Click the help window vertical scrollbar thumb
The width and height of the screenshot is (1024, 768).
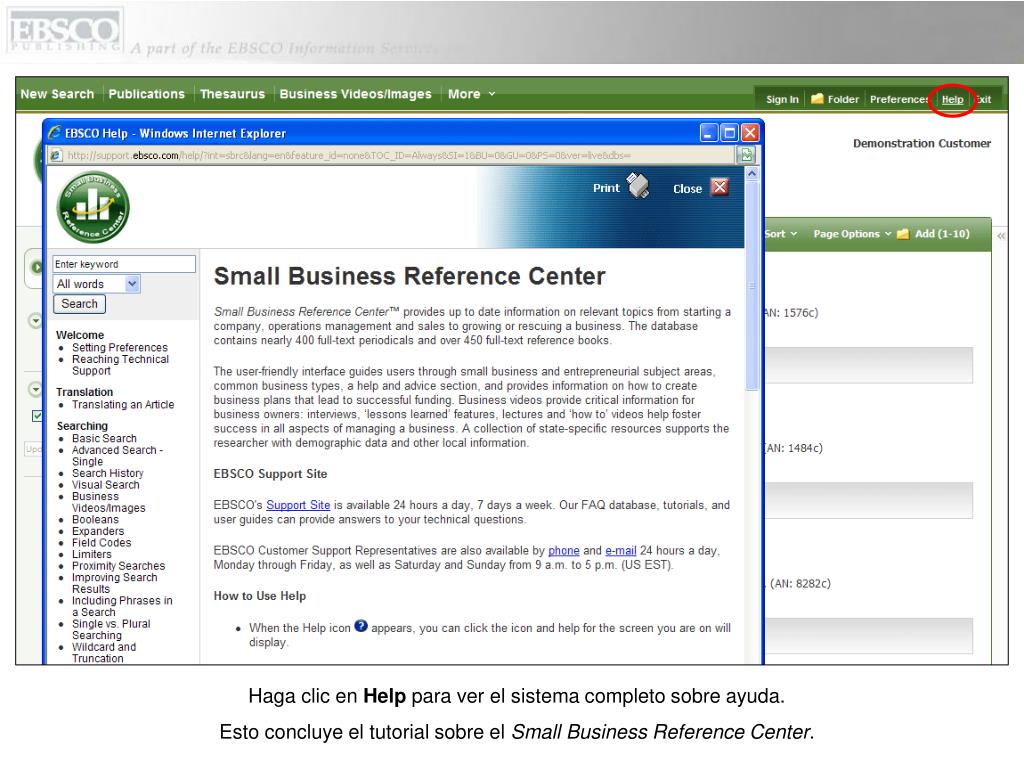coord(752,285)
